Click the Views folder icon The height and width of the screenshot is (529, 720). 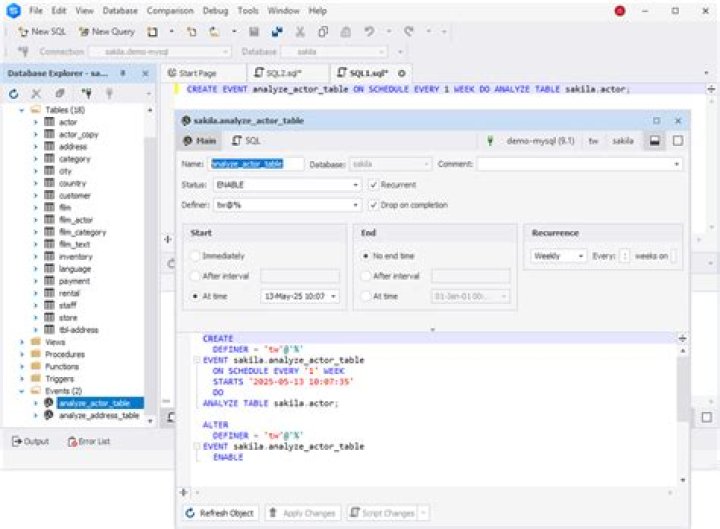[36, 342]
